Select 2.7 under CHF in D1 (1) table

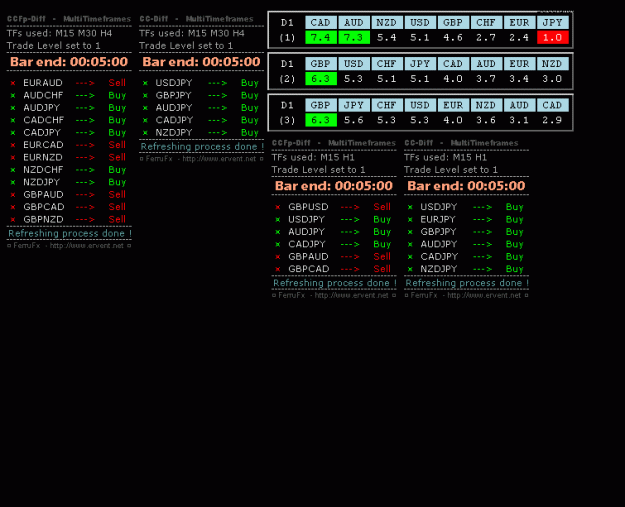tap(486, 37)
